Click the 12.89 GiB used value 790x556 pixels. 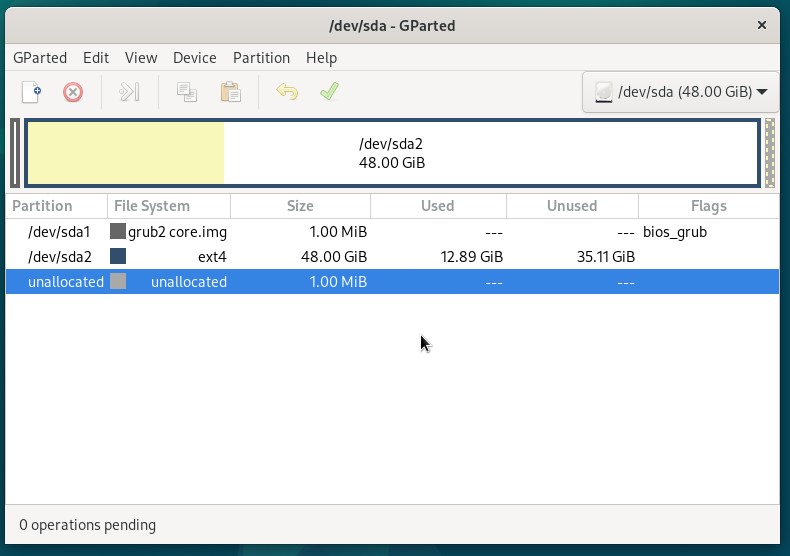(472, 257)
